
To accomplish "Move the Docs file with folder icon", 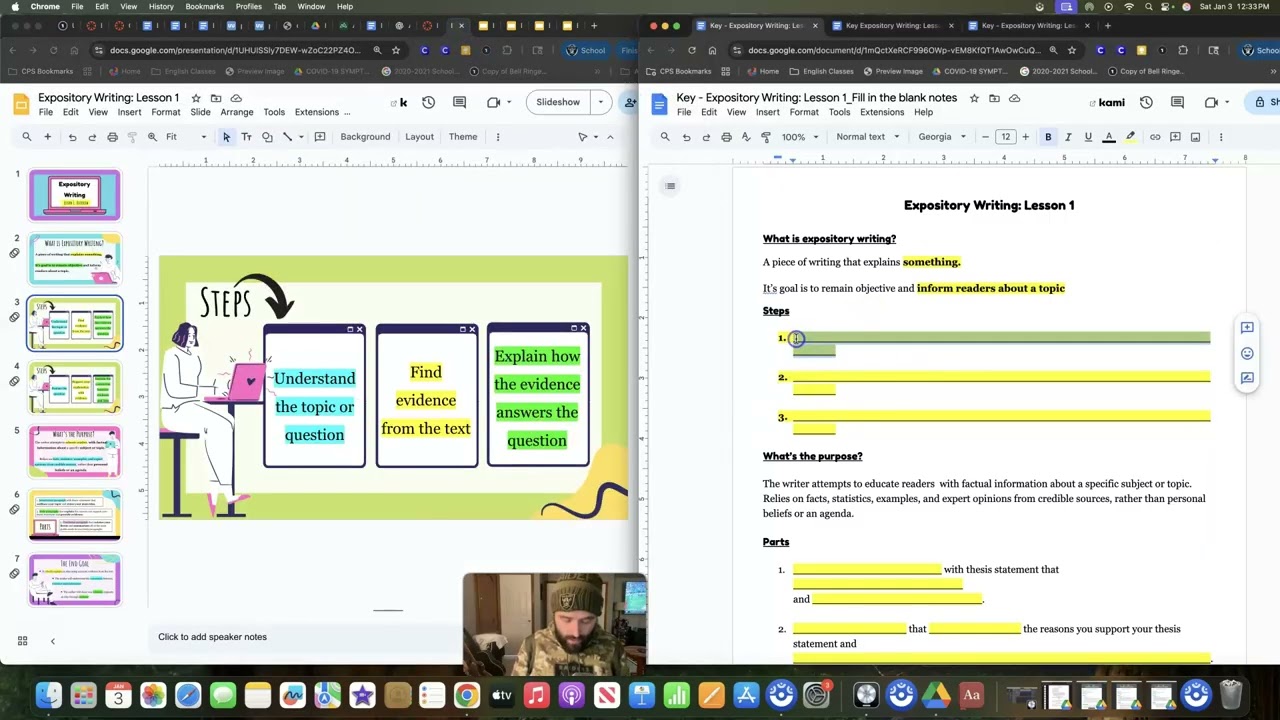I will (x=994, y=98).
